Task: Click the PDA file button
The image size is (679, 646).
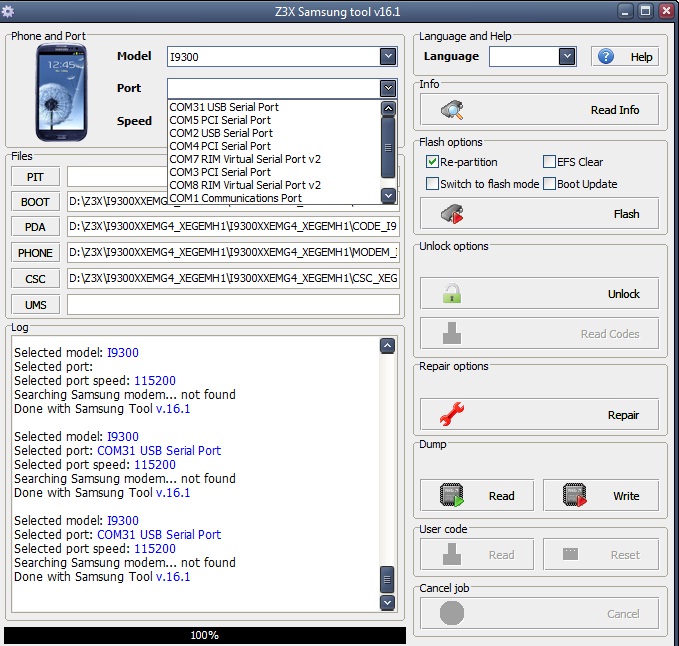Action: (35, 227)
